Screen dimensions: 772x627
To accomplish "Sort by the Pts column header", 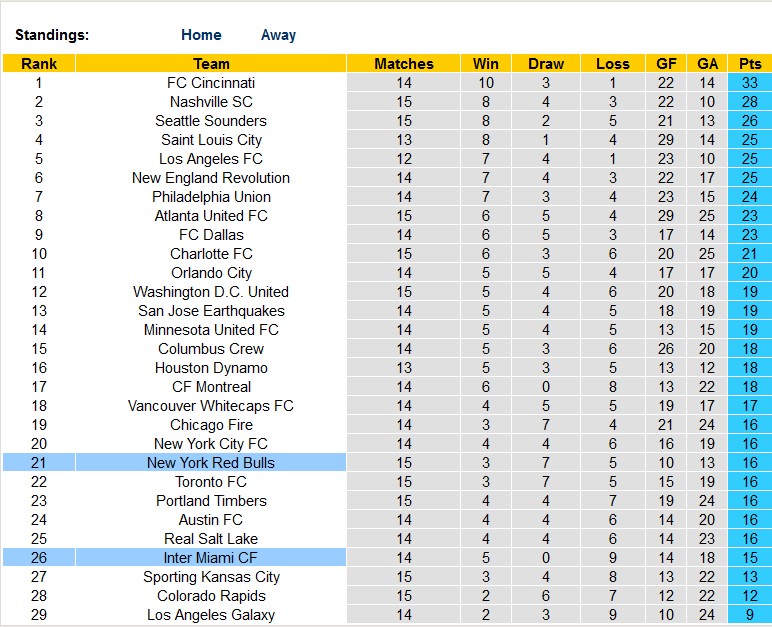I will 750,64.
